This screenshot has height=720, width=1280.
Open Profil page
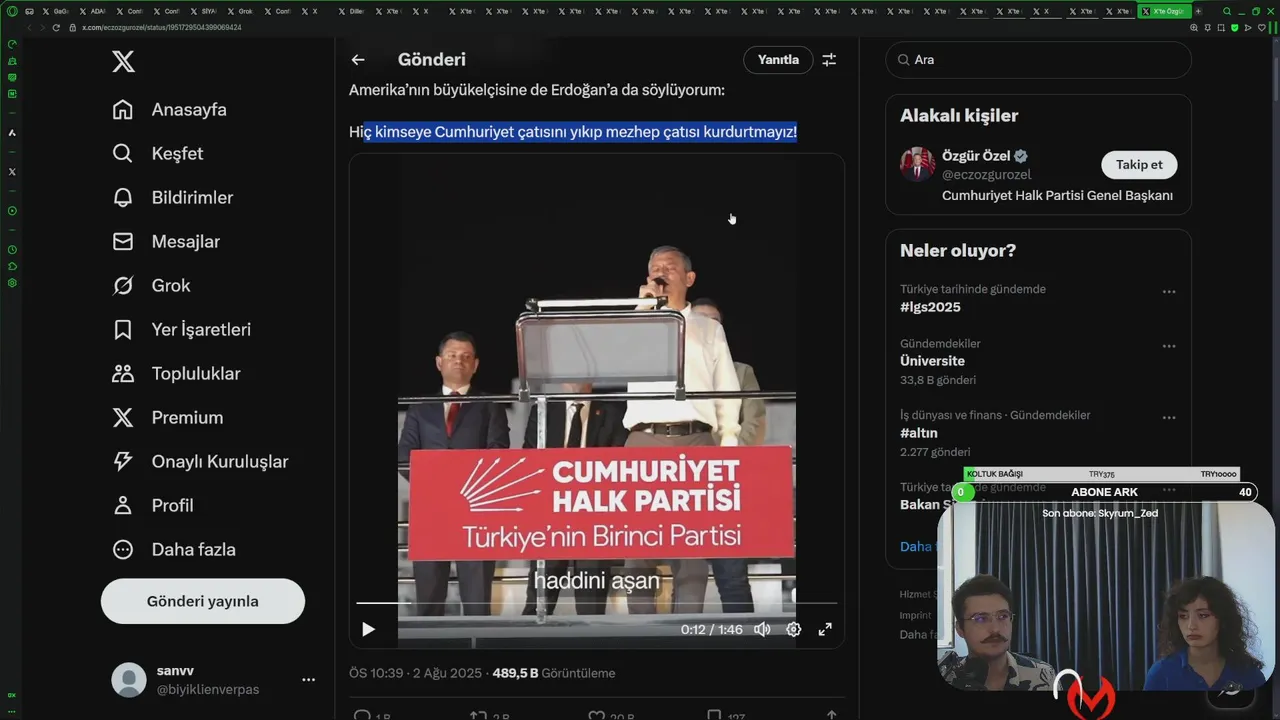pos(153,506)
